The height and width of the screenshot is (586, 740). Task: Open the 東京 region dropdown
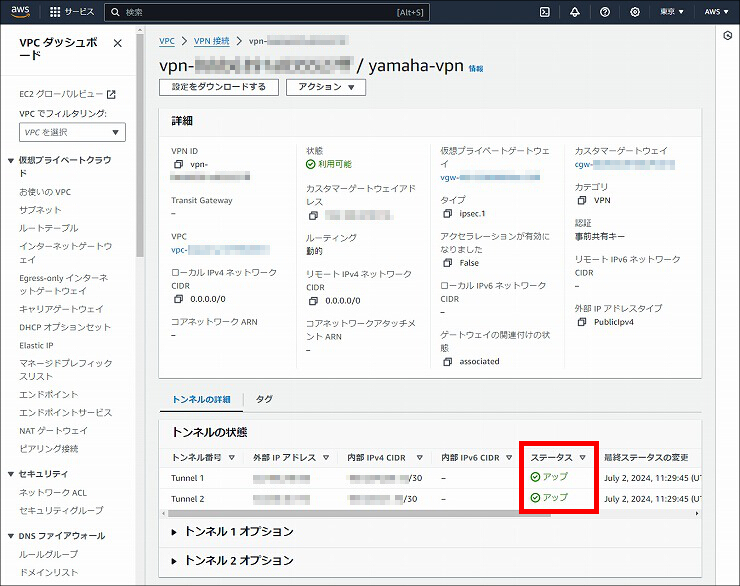click(672, 12)
